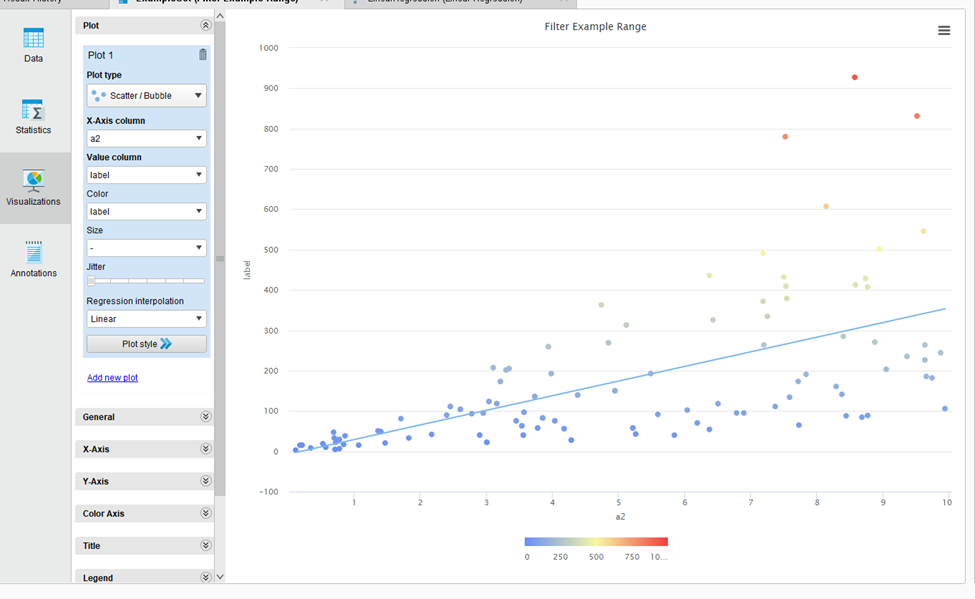The width and height of the screenshot is (975, 599).
Task: Expand the X-Axis settings section
Action: coord(144,449)
